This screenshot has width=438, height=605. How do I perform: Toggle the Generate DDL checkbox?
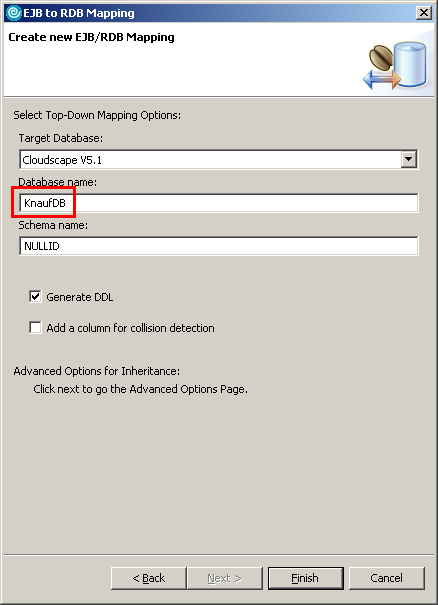tap(36, 297)
